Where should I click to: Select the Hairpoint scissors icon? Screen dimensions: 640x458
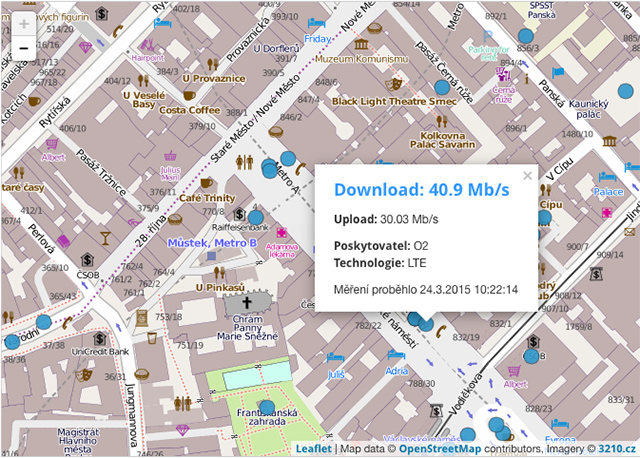click(147, 44)
